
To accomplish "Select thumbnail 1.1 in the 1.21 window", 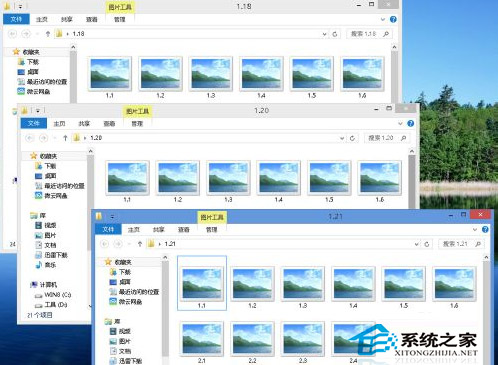I will click(202, 283).
